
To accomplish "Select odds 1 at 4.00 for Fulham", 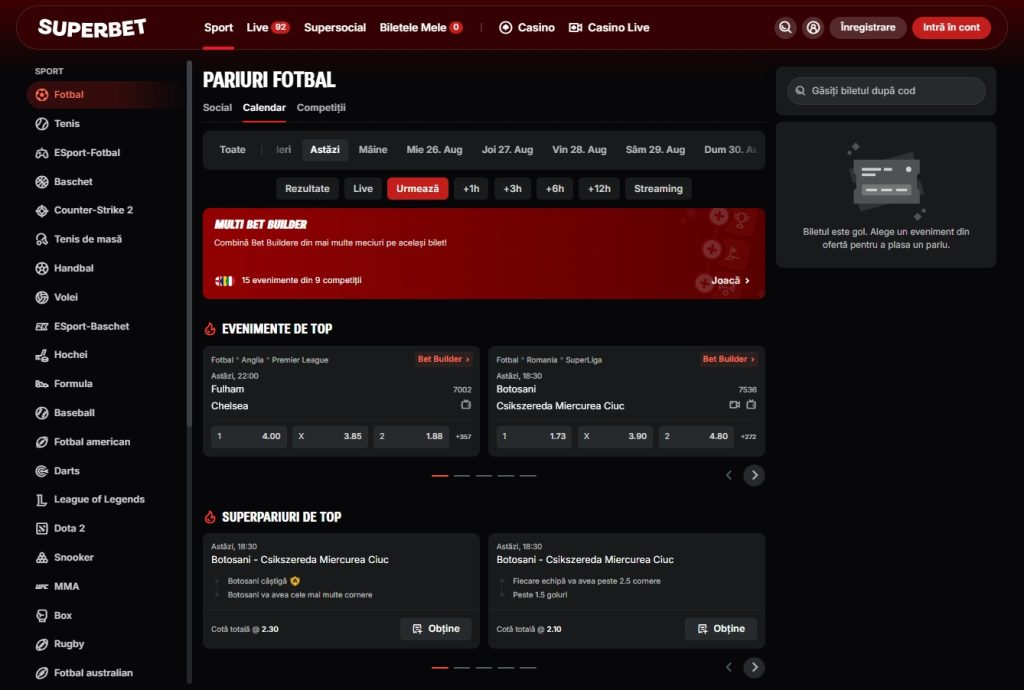I will click(249, 436).
